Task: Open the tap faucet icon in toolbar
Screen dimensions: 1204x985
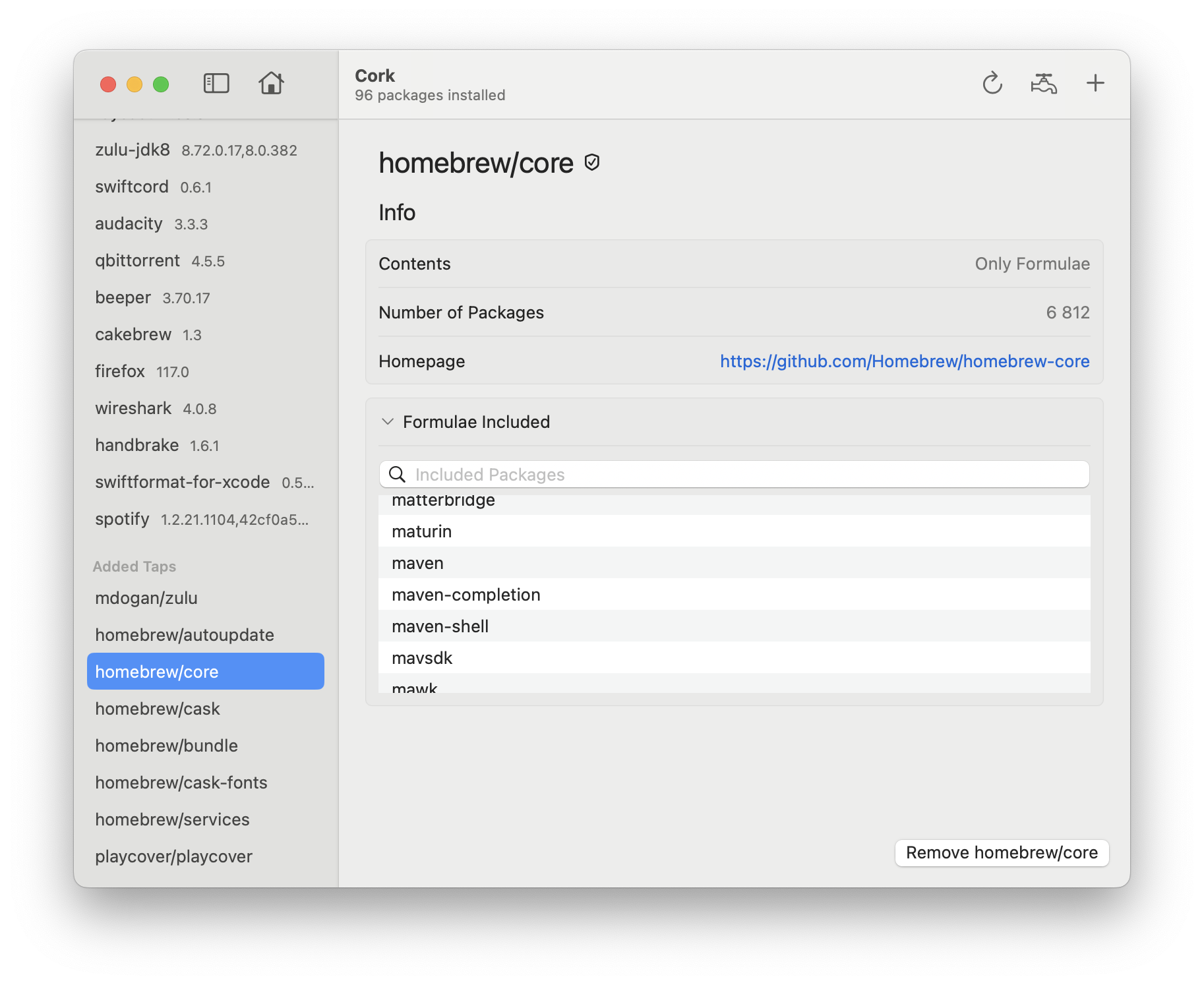Action: coord(1042,84)
